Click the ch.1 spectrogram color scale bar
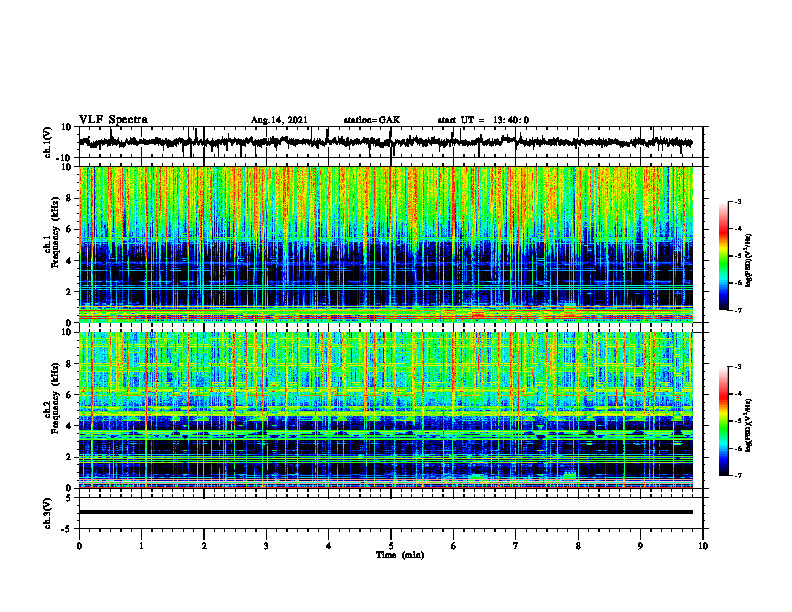Image resolution: width=792 pixels, height=612 pixels. (723, 256)
